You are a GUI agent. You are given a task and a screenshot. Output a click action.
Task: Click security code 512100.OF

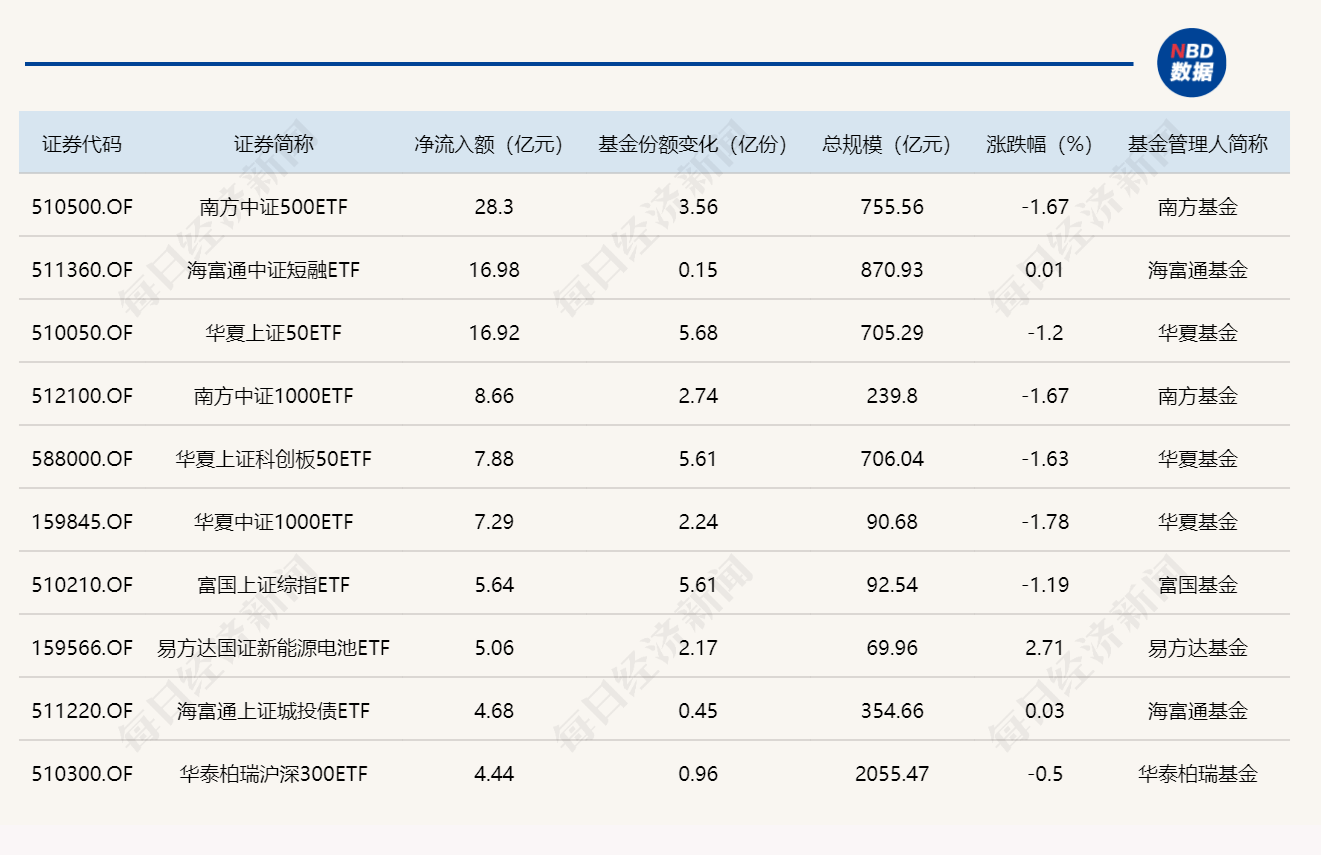pos(82,396)
